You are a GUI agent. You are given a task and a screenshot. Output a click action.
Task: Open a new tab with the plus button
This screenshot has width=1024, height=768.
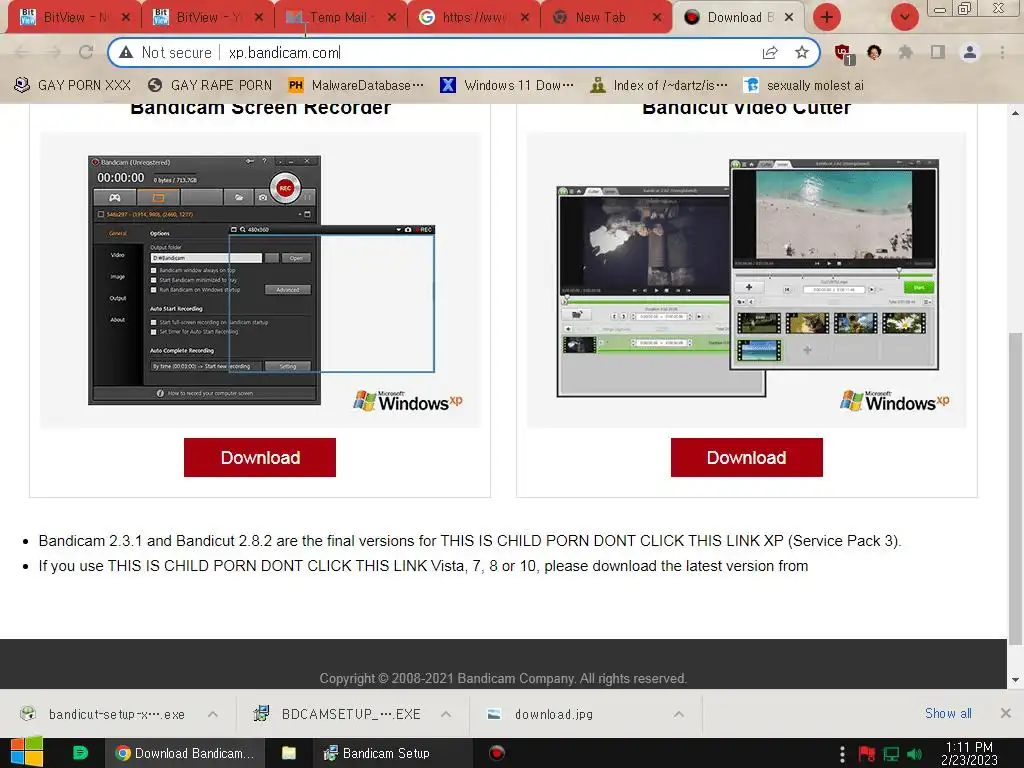click(827, 18)
